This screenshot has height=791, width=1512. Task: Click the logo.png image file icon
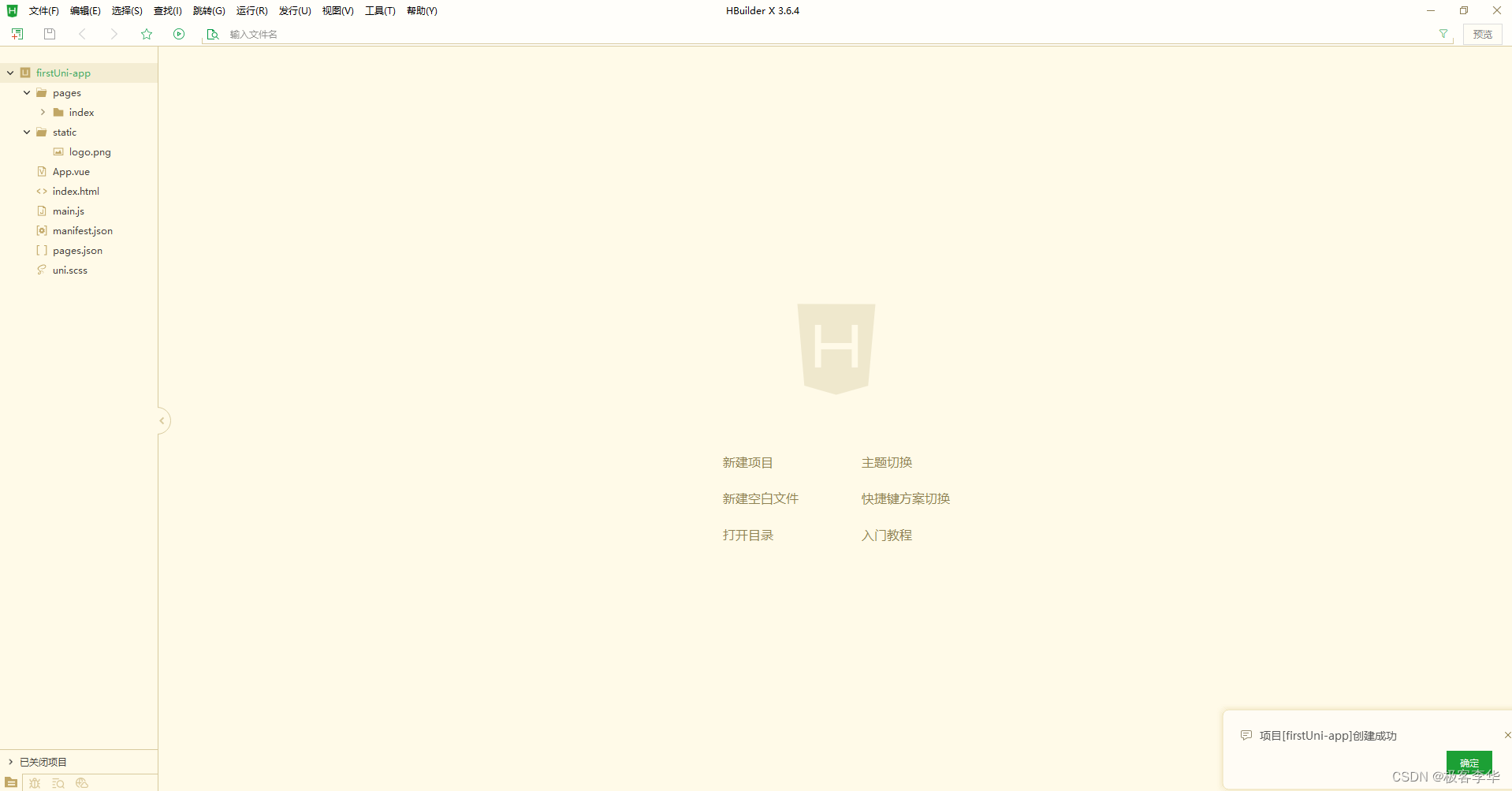point(58,151)
